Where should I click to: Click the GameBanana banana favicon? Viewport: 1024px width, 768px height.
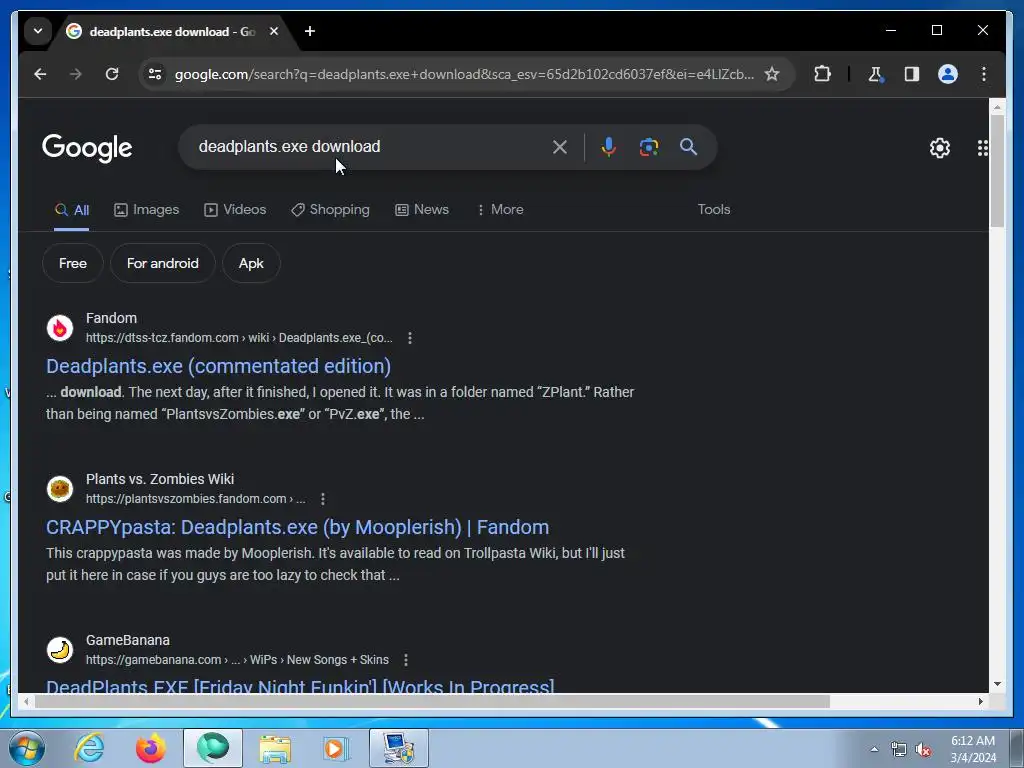point(60,650)
